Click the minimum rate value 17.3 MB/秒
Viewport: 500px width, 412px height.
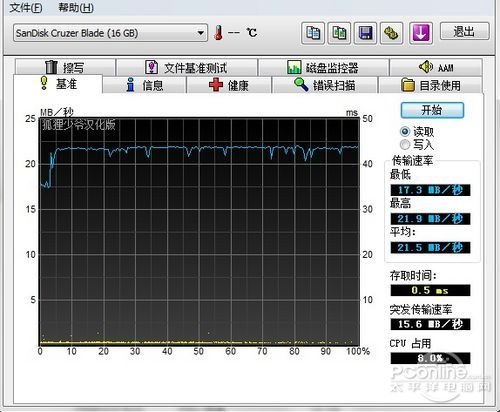point(430,190)
